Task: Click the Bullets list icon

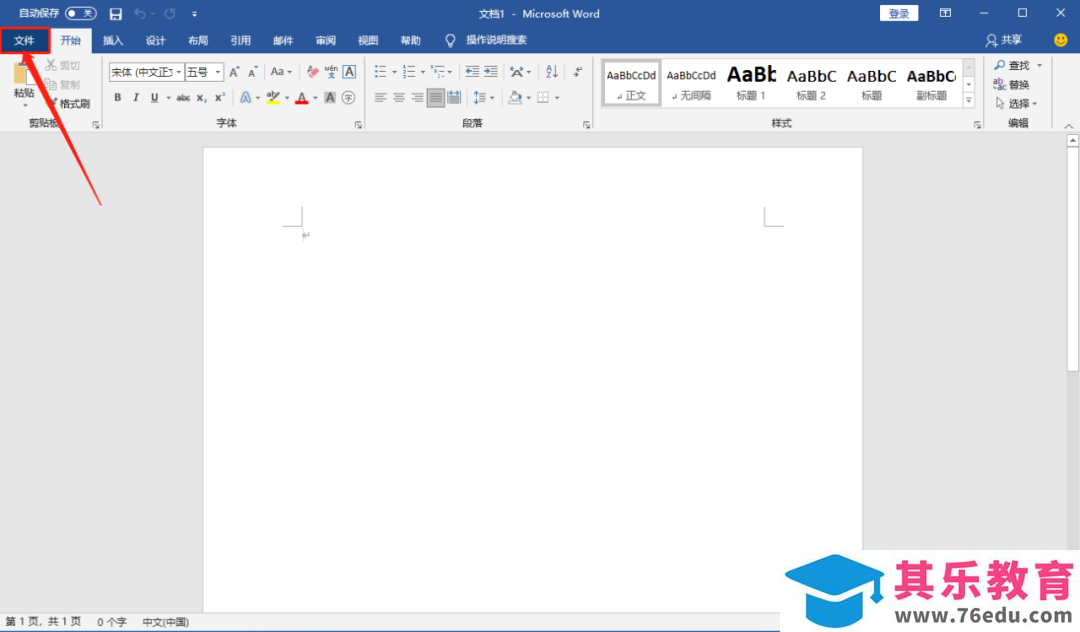Action: pyautogui.click(x=380, y=72)
